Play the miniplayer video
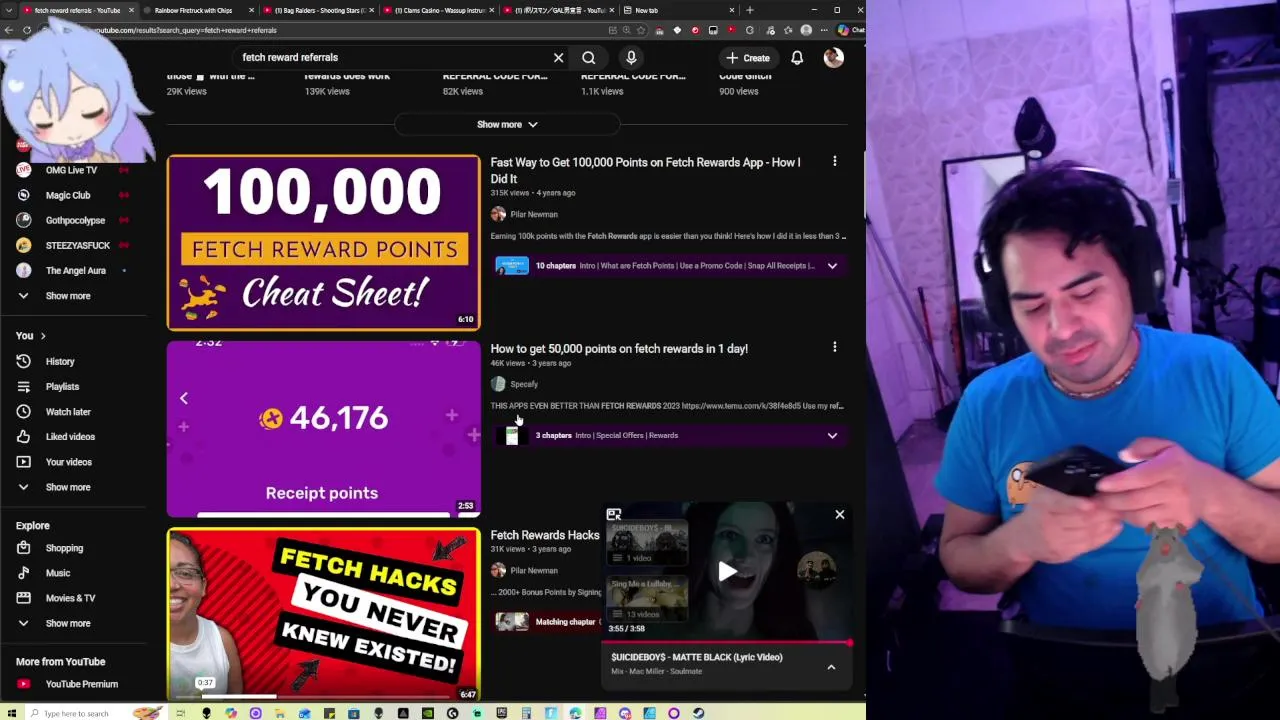Viewport: 1280px width, 720px height. coord(727,571)
